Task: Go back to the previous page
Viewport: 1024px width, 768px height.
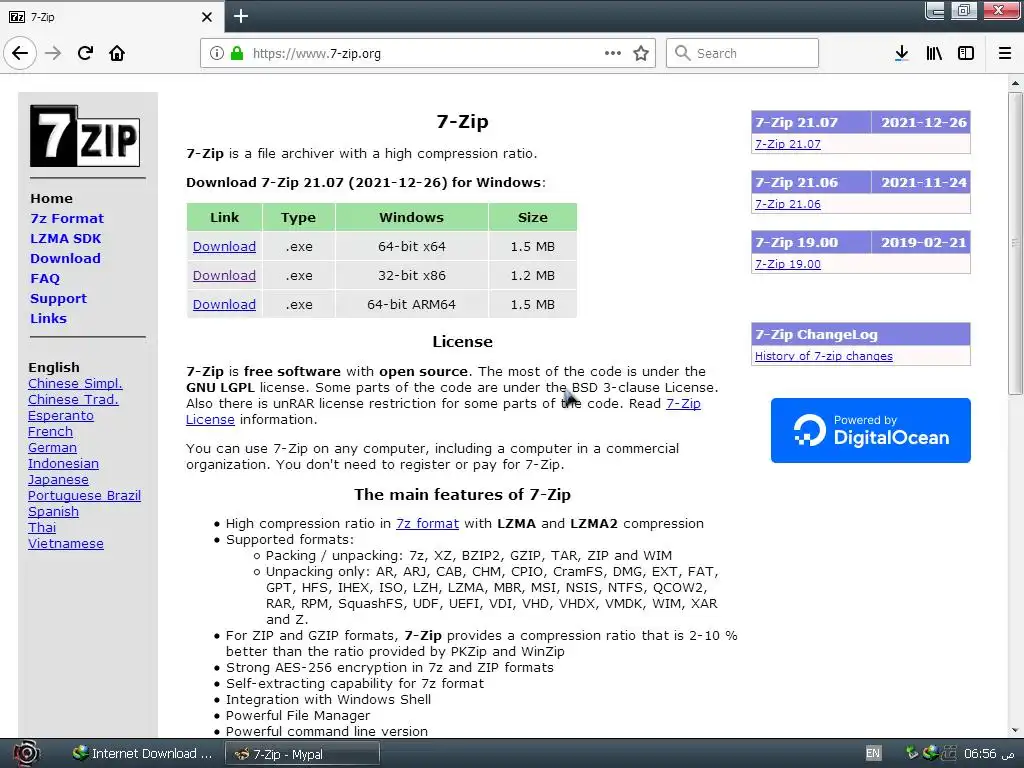Action: (20, 53)
